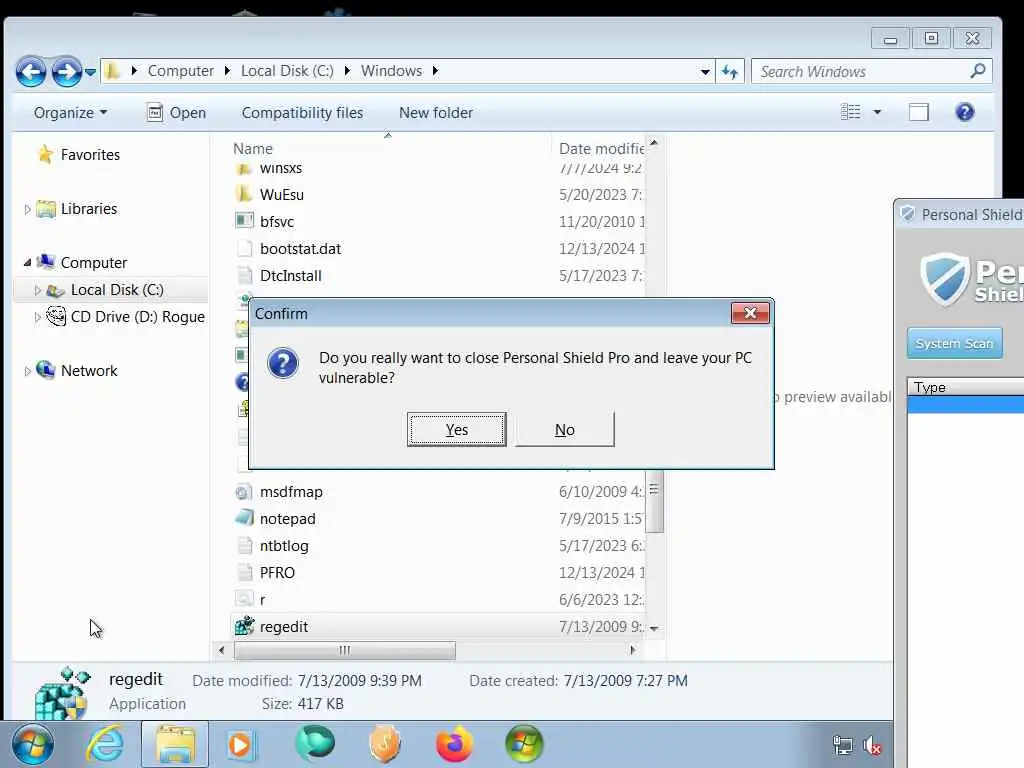This screenshot has width=1024, height=768.
Task: Click Yes in the Confirm dialog
Action: pyautogui.click(x=456, y=429)
